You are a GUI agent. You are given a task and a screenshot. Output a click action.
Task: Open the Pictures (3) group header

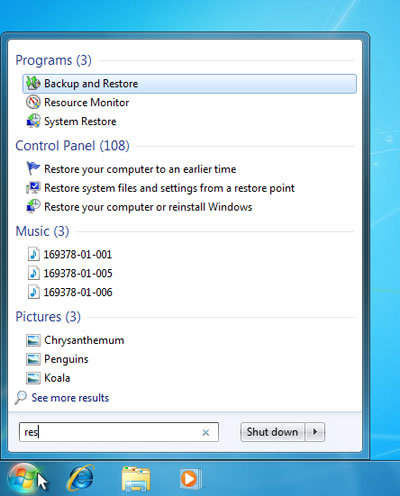pyautogui.click(x=48, y=317)
